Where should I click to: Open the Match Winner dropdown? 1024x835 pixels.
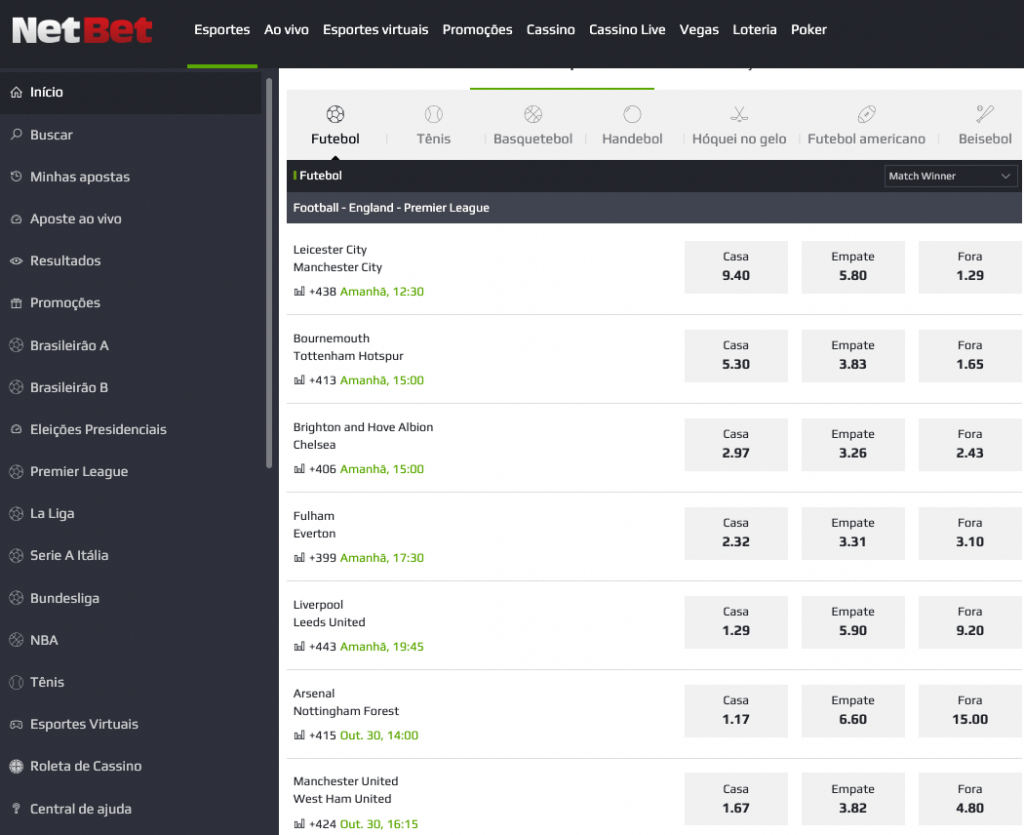950,176
